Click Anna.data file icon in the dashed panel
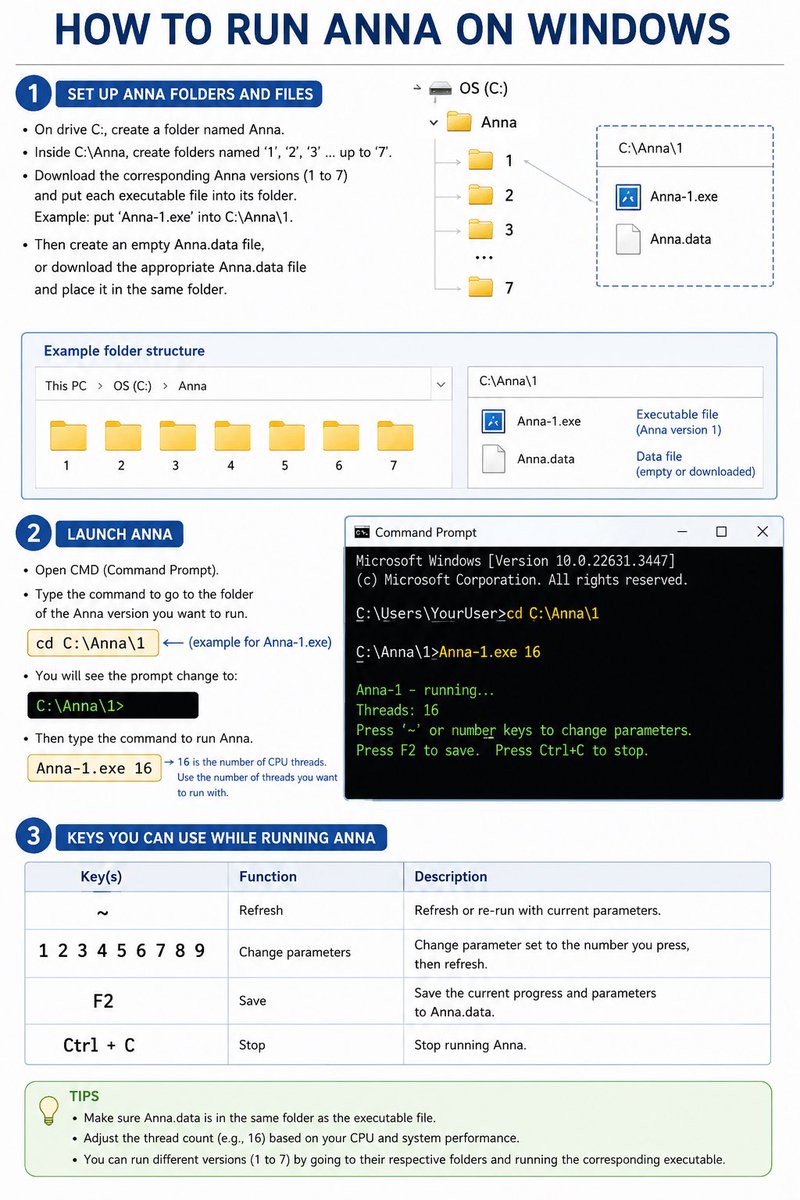 click(628, 239)
